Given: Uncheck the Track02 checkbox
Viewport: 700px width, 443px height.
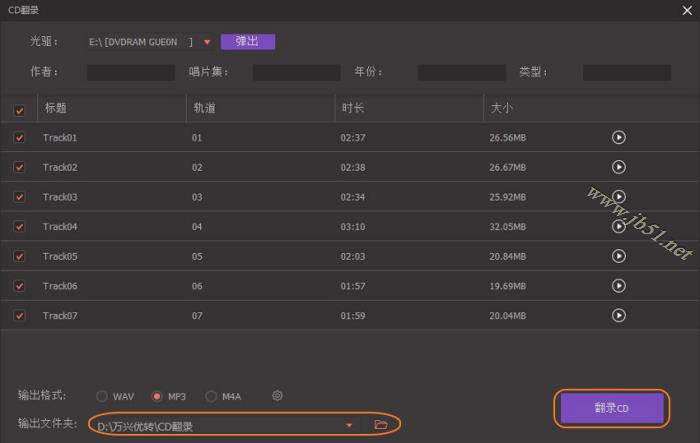Looking at the screenshot, I should coord(19,167).
